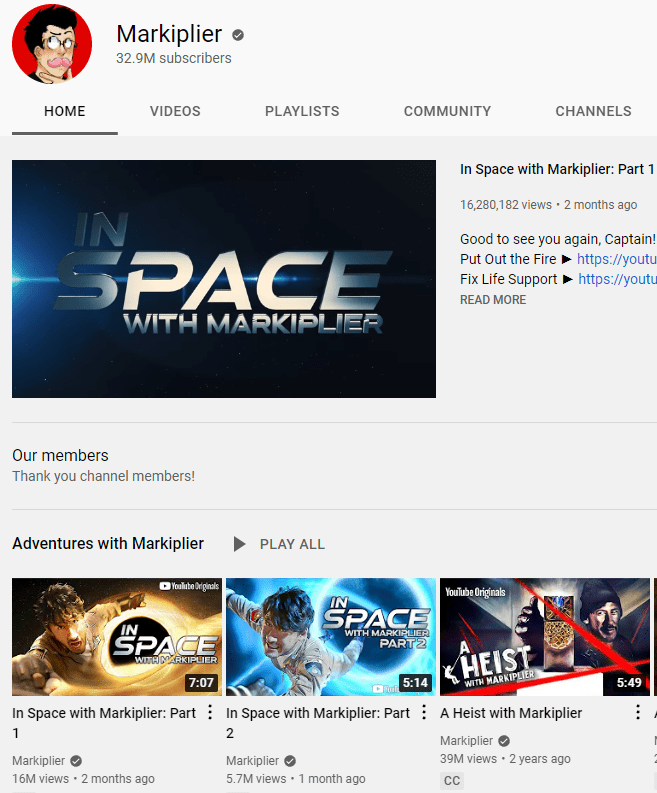Click the 32.9M subscribers count
657x793 pixels.
coord(173,58)
